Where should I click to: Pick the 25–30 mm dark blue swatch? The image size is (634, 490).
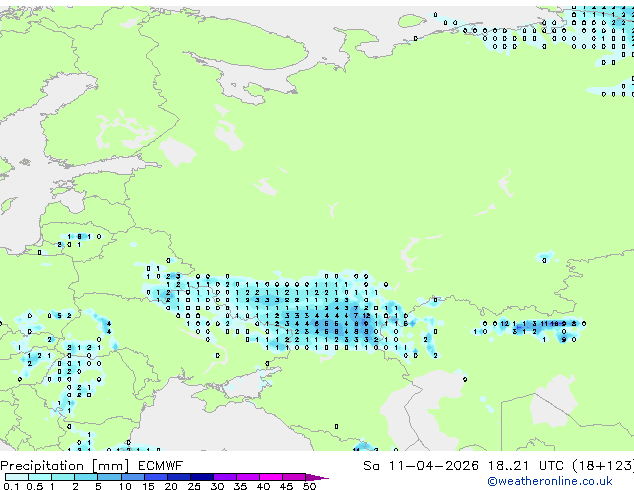(x=202, y=477)
